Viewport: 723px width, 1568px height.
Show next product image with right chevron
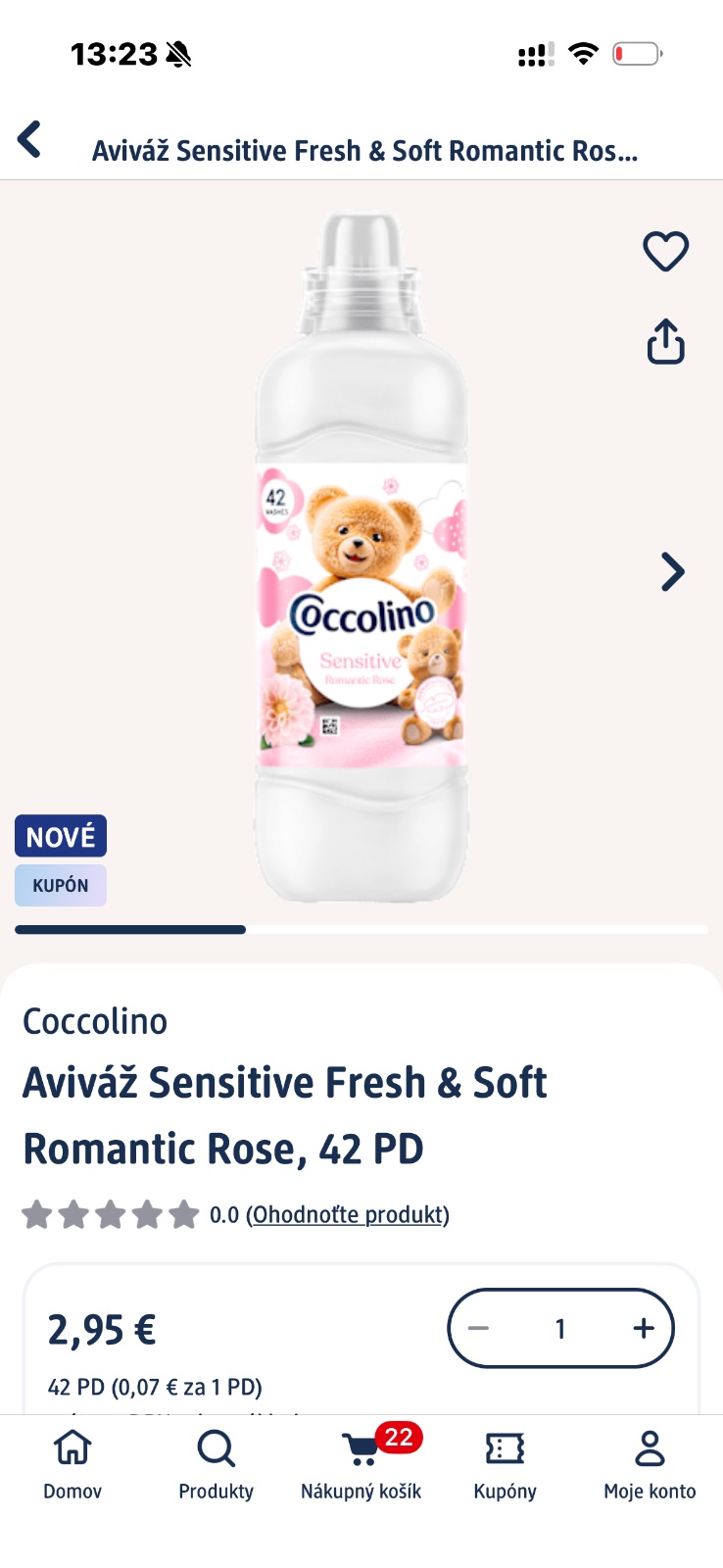point(672,572)
